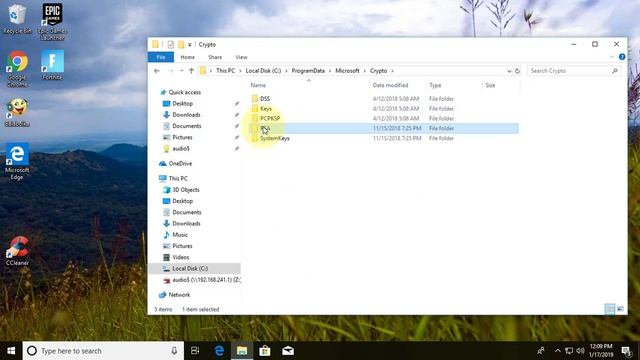640x360 pixels.
Task: Select the Fortnite desktop shortcut
Action: click(x=52, y=64)
